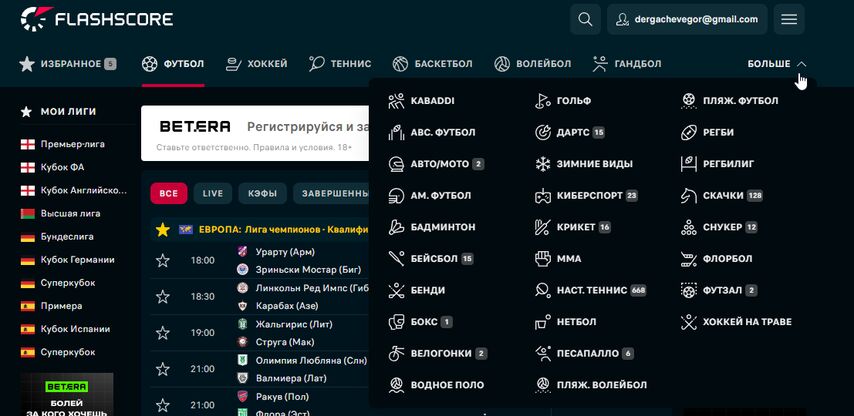
Task: Select the ВСЕ filter button
Action: tap(169, 193)
